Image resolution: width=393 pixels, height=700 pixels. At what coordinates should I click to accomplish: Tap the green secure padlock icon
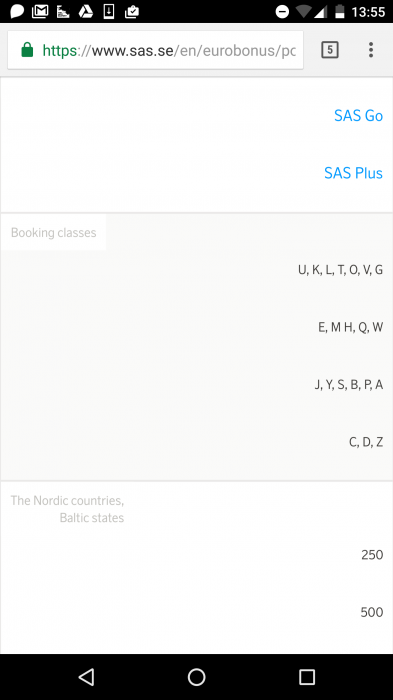pyautogui.click(x=27, y=50)
